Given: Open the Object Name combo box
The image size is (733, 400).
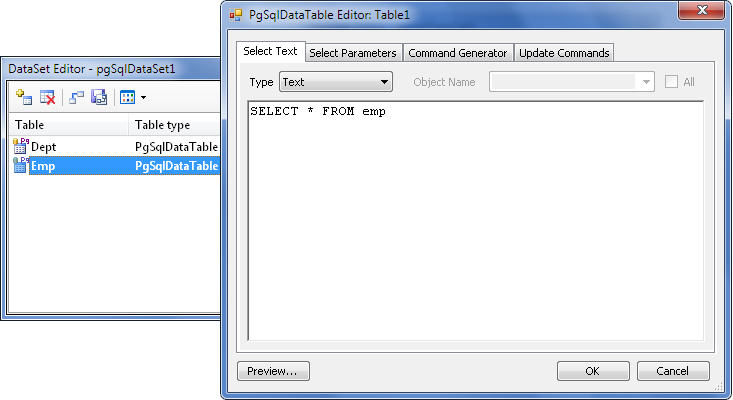Looking at the screenshot, I should pos(571,82).
